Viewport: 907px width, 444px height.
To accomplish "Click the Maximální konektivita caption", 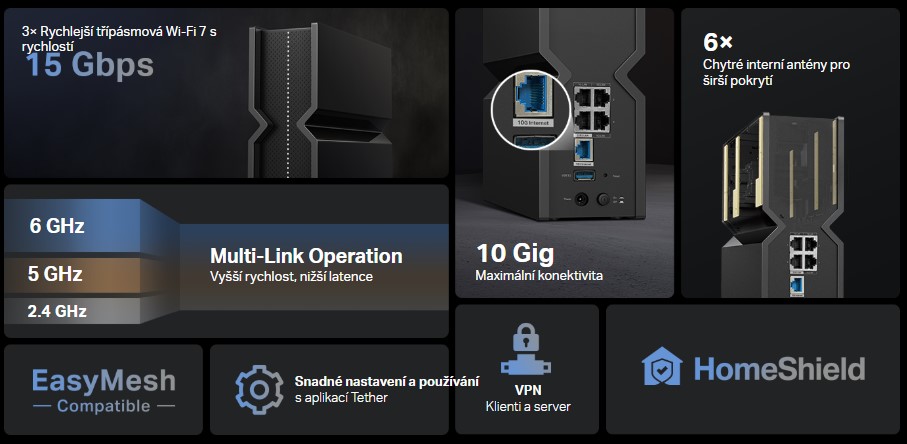I will (539, 276).
